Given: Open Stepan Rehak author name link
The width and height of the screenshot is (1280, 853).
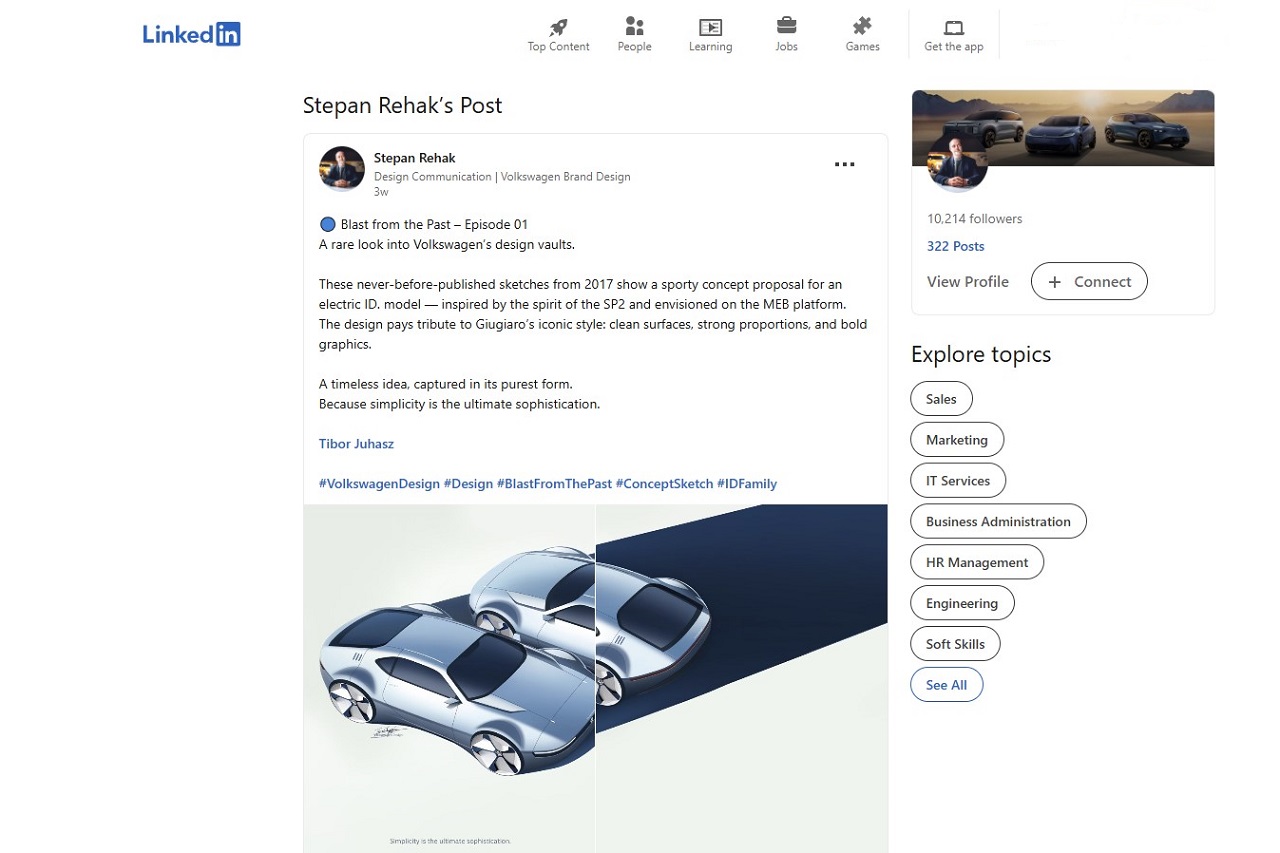Looking at the screenshot, I should pyautogui.click(x=414, y=158).
